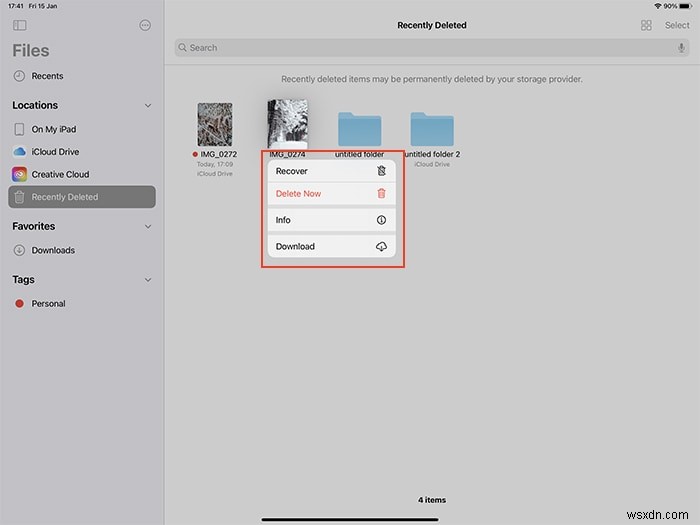Click the Recents clock icon
Screen dimensions: 700x525
point(19,76)
